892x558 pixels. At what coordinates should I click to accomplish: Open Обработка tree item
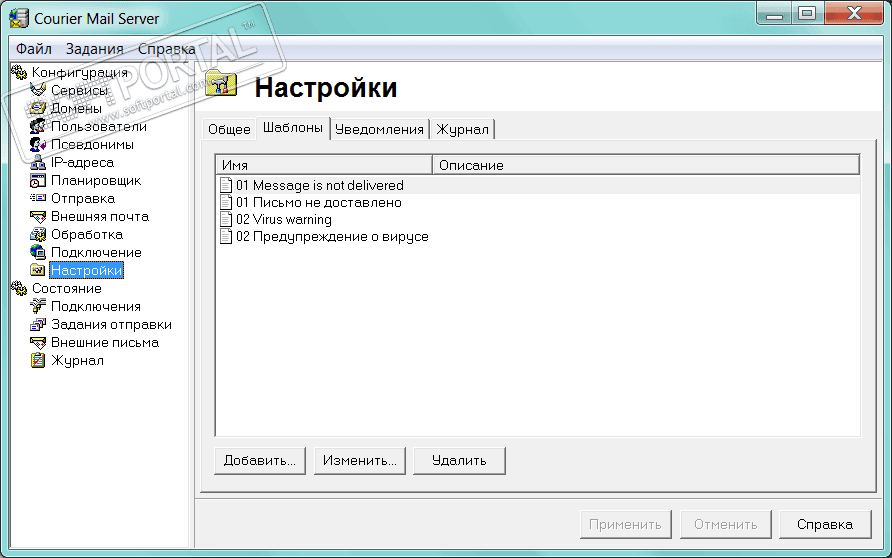pos(87,234)
